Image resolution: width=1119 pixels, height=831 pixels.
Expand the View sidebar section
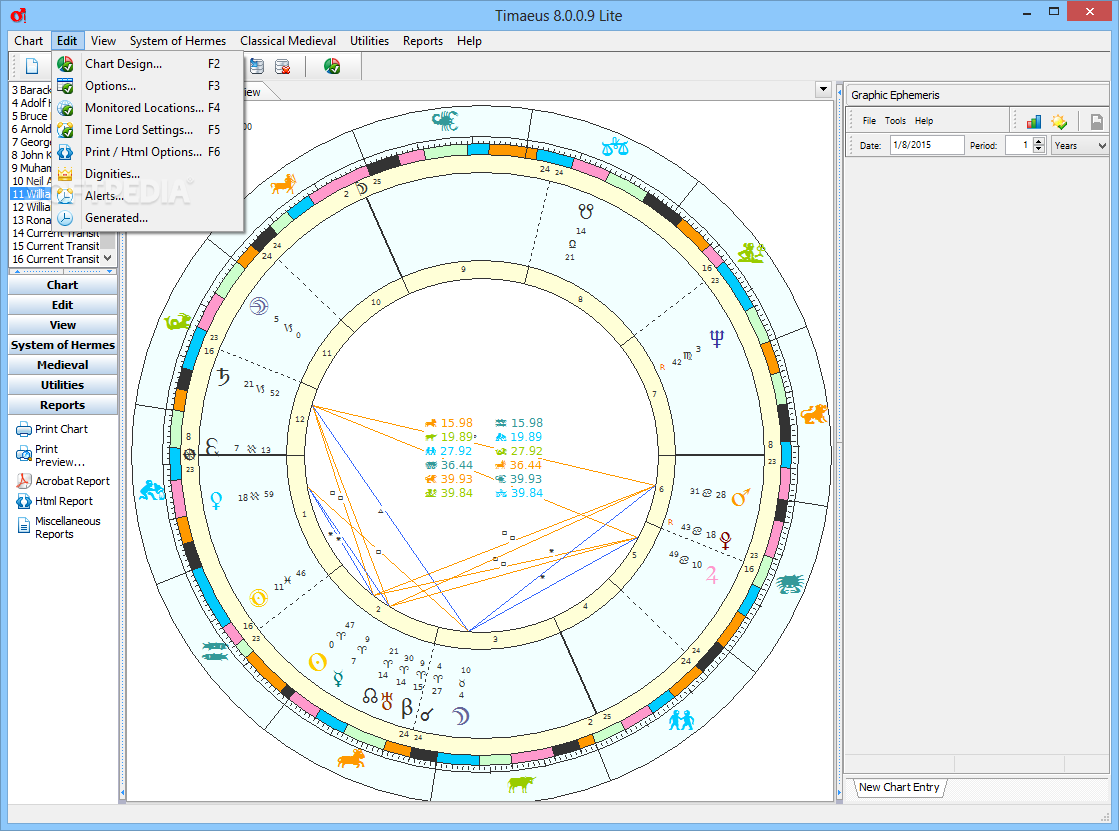pyautogui.click(x=63, y=325)
